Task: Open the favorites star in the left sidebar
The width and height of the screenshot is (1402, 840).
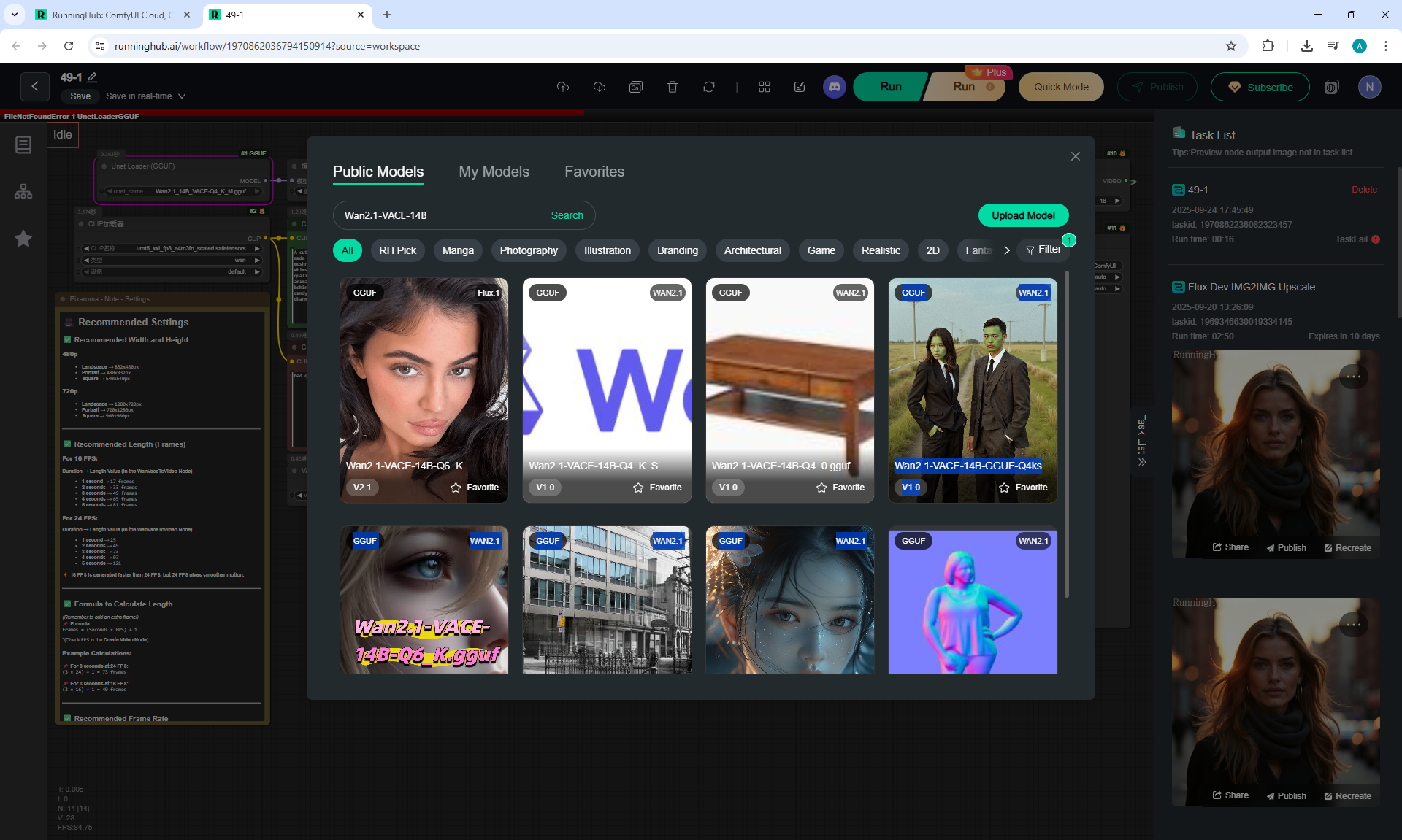Action: [23, 239]
